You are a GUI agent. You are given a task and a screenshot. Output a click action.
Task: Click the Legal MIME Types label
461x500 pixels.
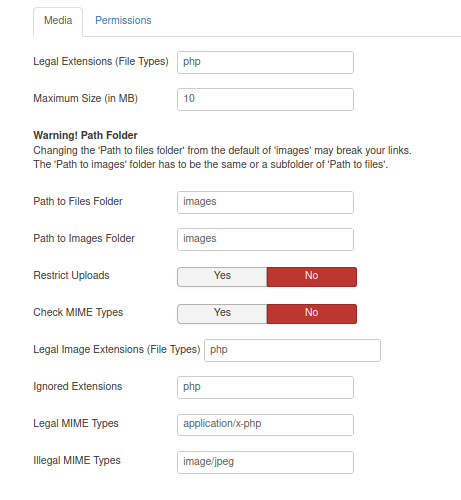pyautogui.click(x=76, y=423)
